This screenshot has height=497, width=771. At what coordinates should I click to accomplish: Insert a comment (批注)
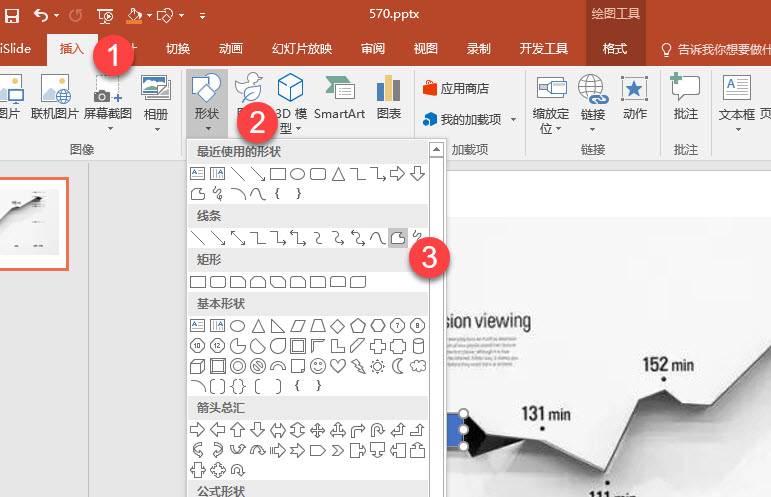(685, 97)
